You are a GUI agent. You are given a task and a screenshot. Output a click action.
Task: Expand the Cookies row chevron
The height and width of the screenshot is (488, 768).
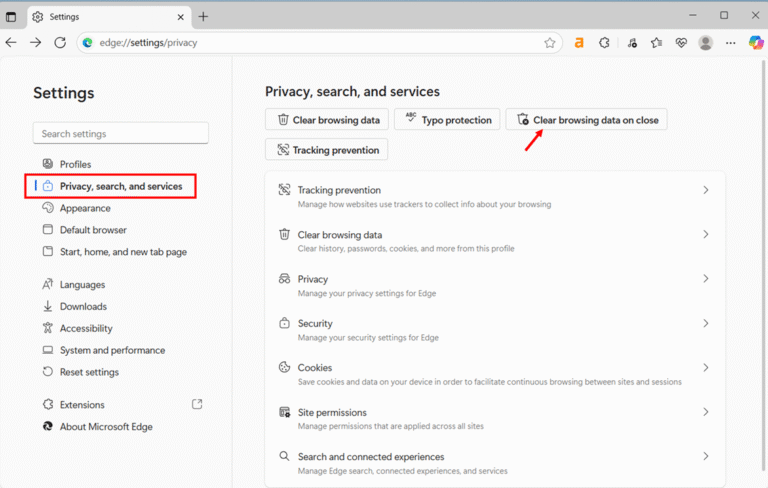[706, 367]
